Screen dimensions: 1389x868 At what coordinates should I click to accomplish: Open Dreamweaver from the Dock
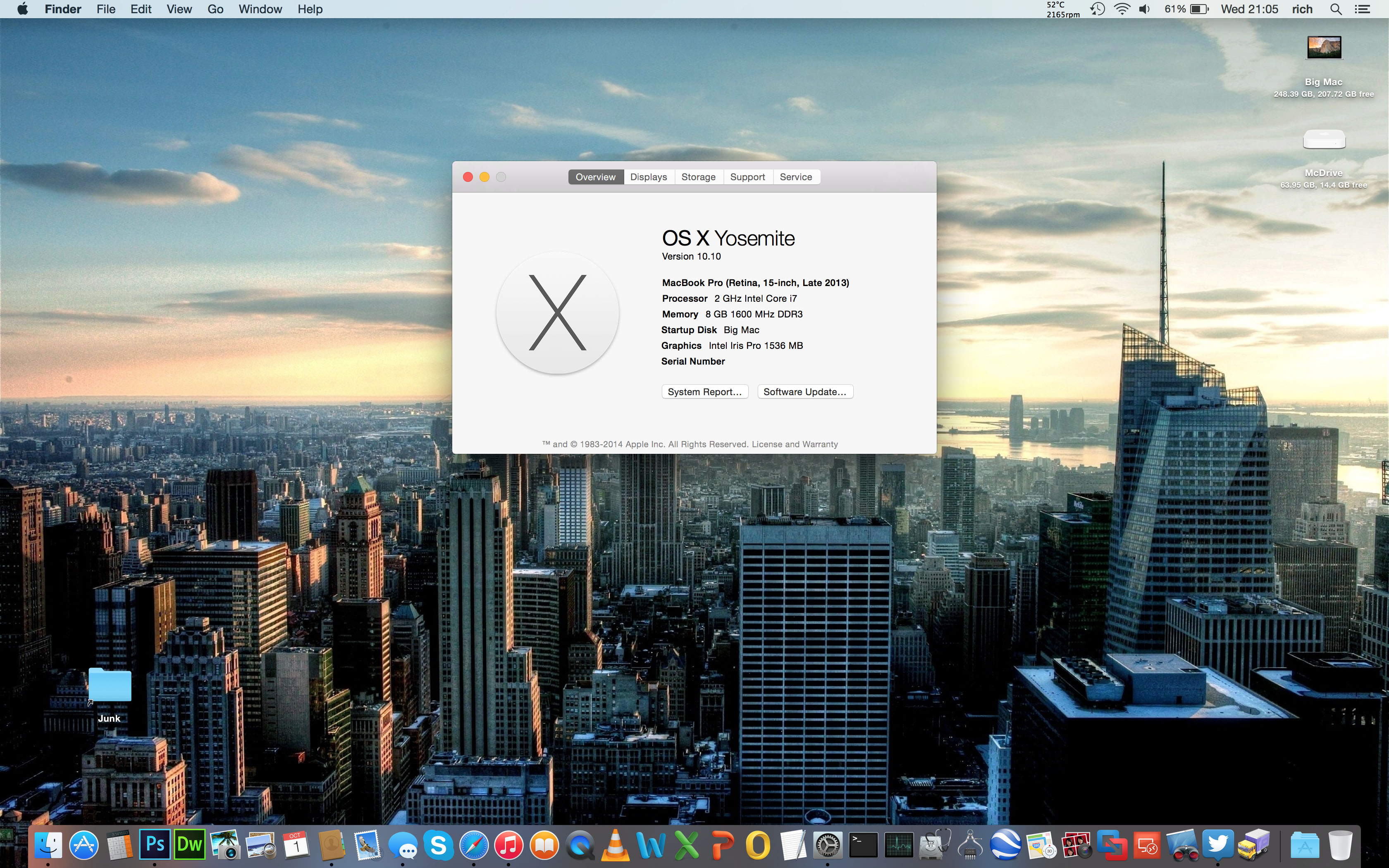(190, 845)
